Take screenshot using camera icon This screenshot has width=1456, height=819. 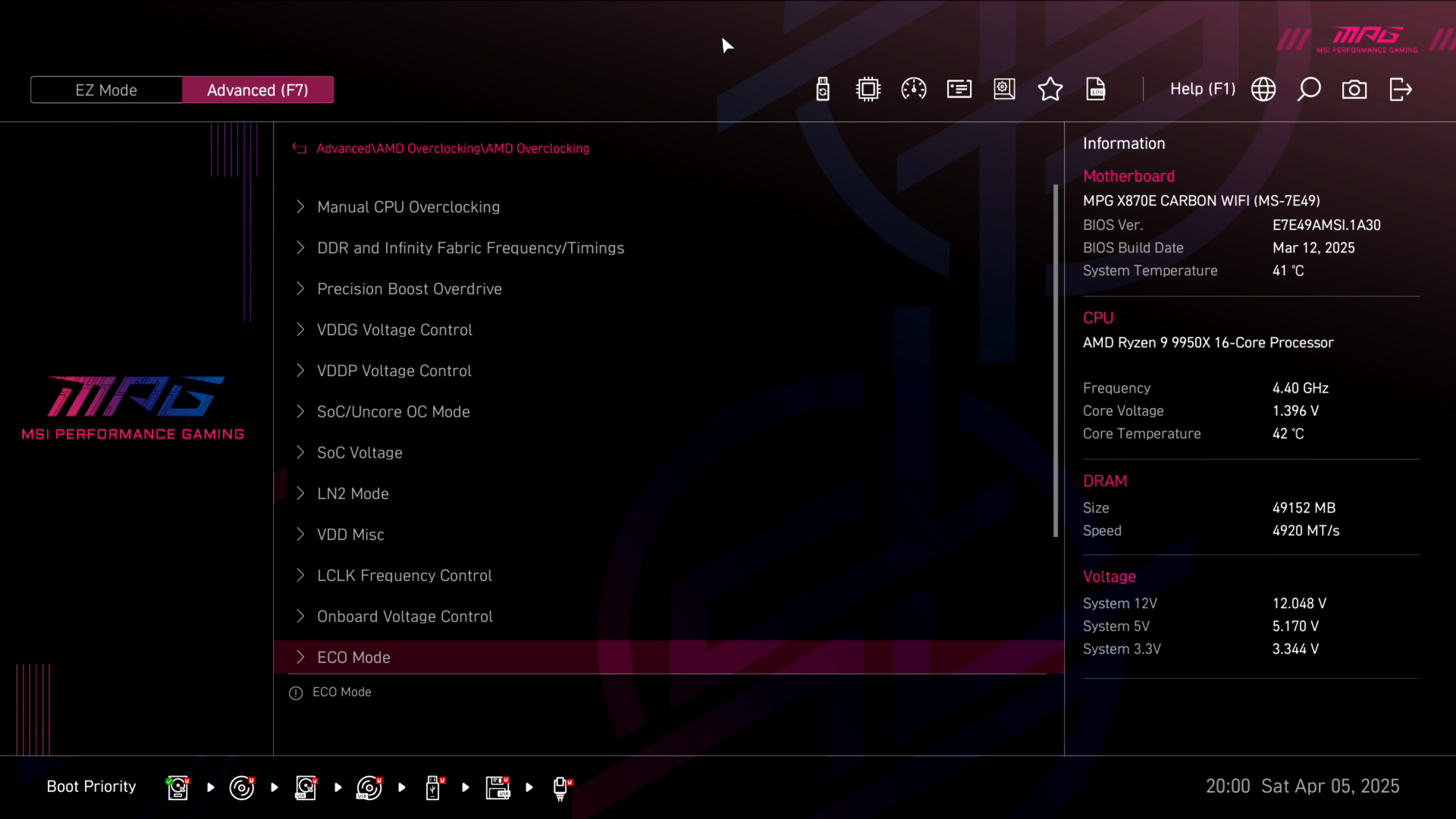[1354, 89]
